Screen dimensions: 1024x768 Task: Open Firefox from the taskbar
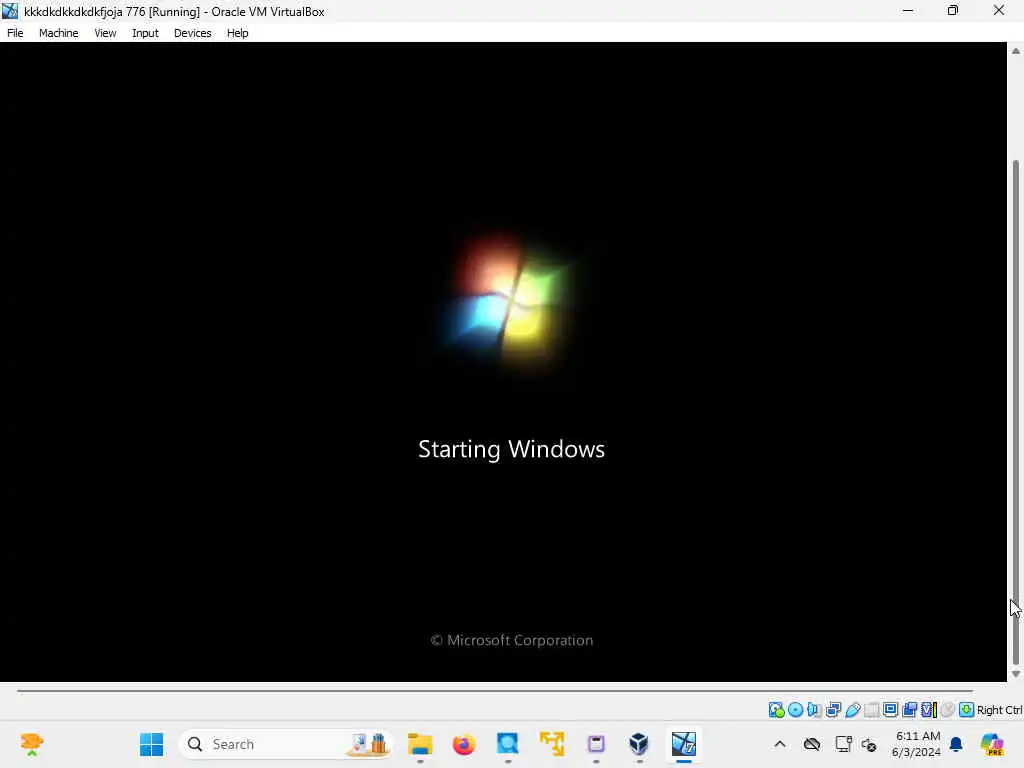click(464, 744)
